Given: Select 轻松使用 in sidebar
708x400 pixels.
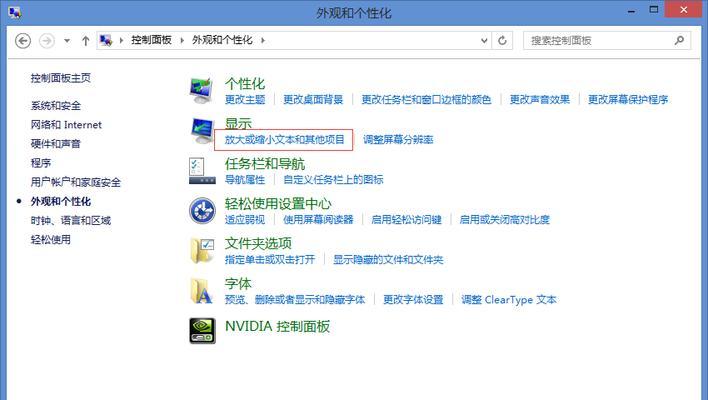Looking at the screenshot, I should [x=51, y=239].
